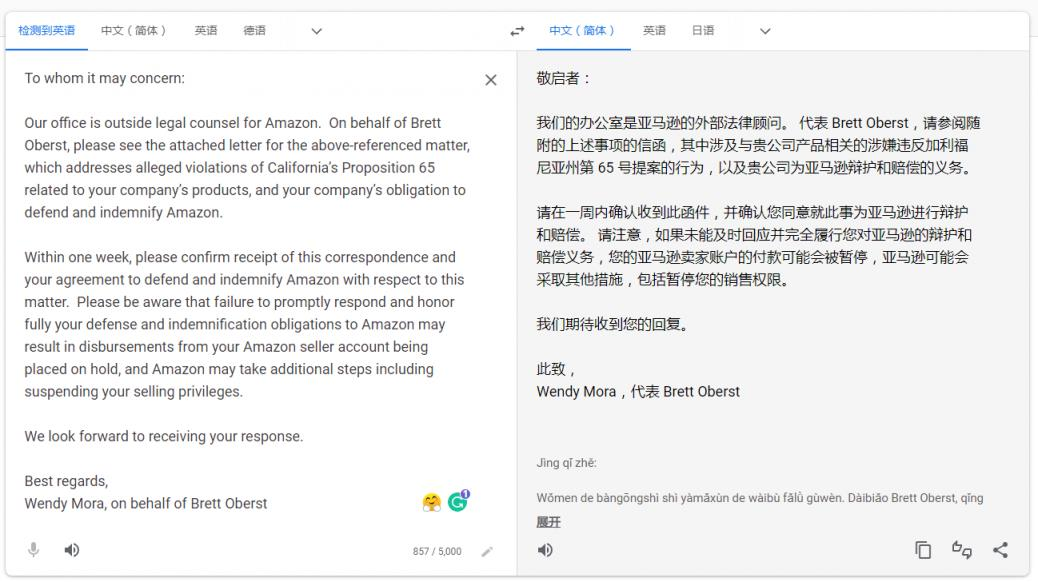
Task: Click the 敬启者 greeting in translation
Action: [563, 79]
